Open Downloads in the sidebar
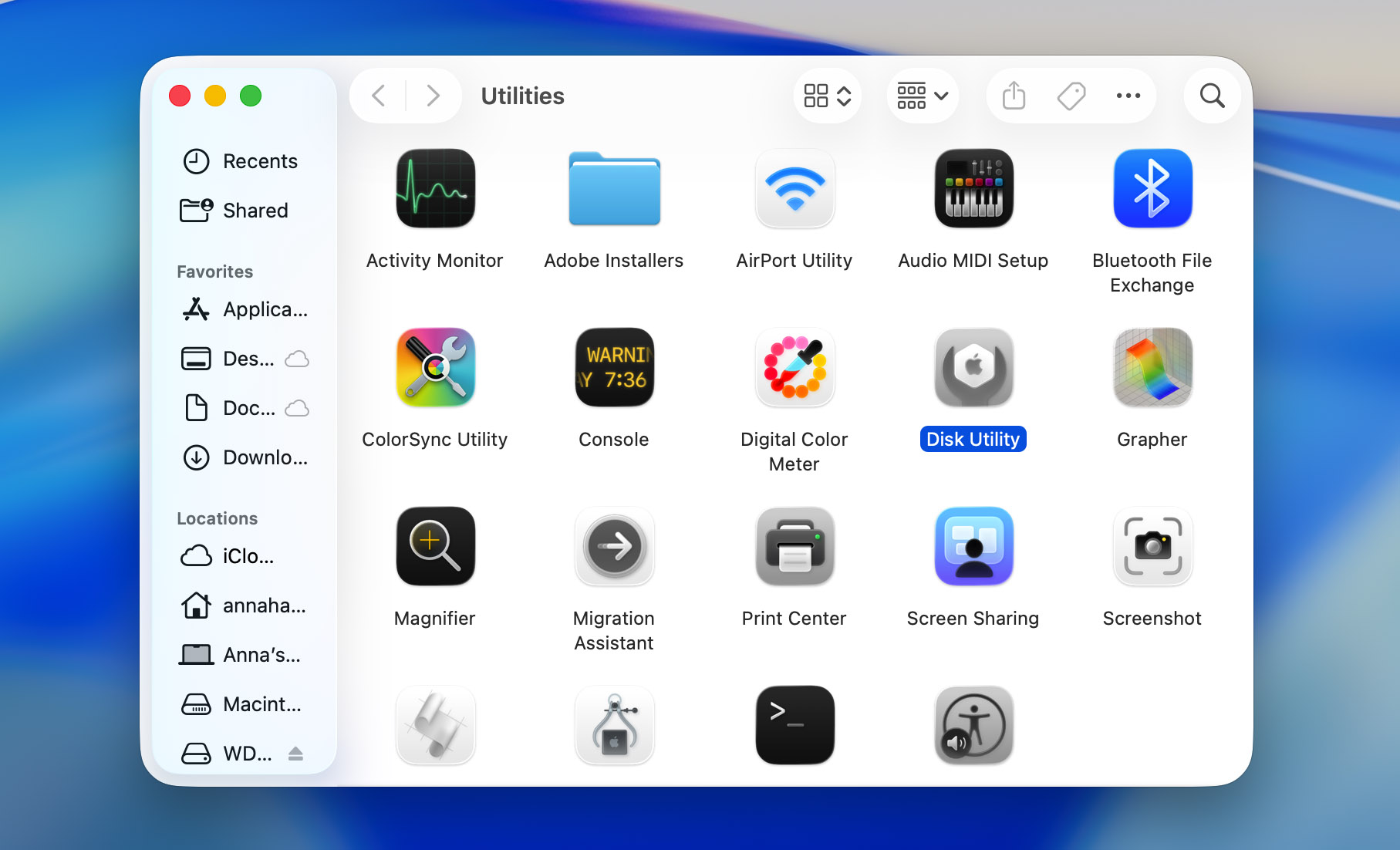 [245, 457]
